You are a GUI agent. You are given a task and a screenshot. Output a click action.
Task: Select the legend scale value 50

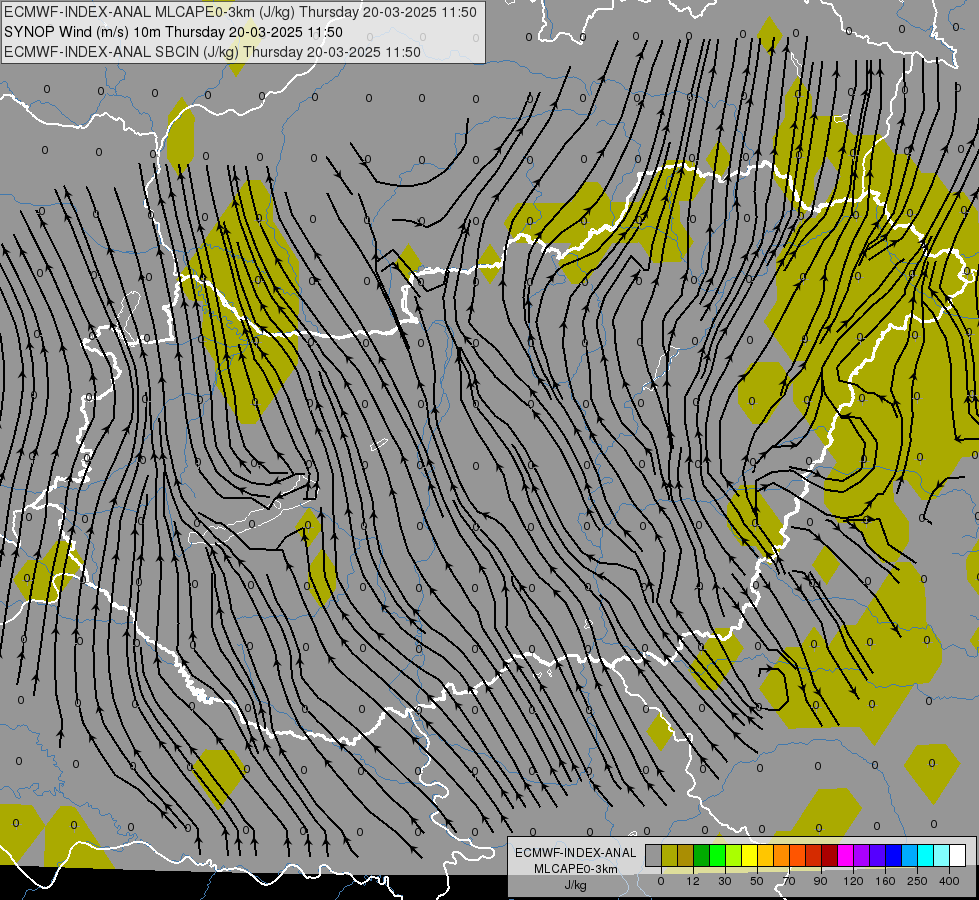coord(757,881)
